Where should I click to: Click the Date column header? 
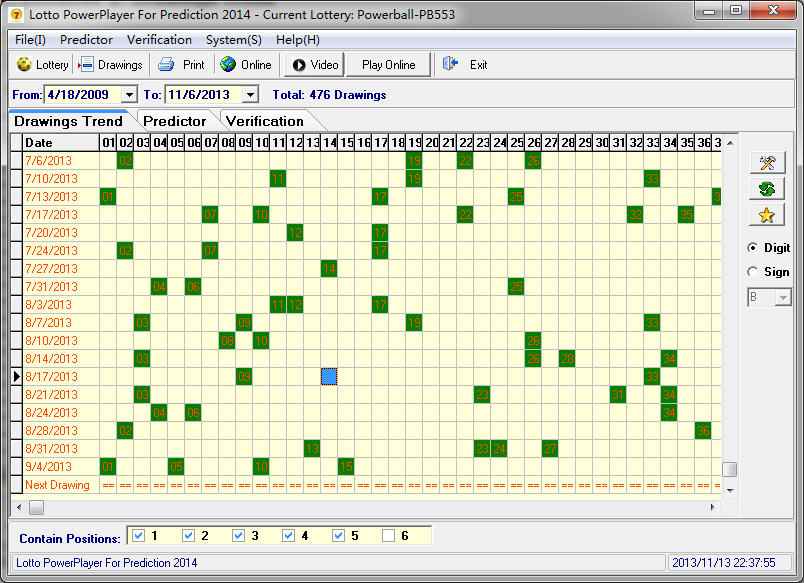tap(61, 143)
